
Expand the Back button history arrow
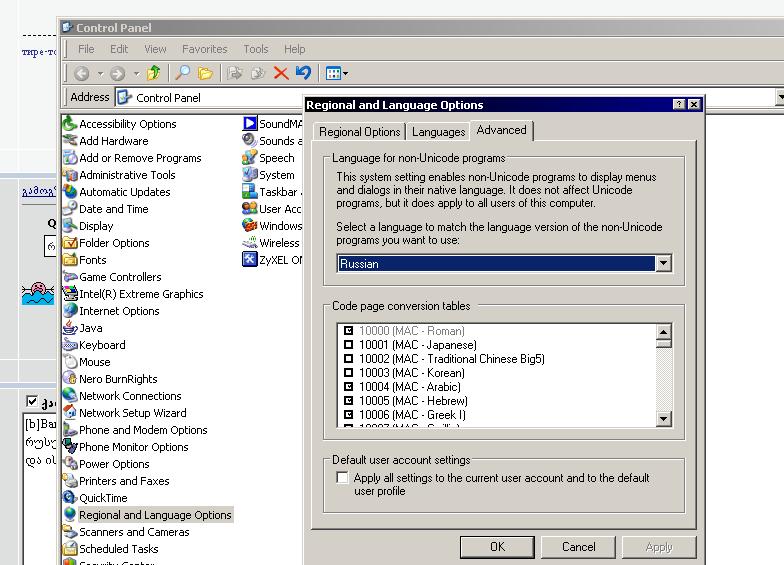pyautogui.click(x=100, y=74)
